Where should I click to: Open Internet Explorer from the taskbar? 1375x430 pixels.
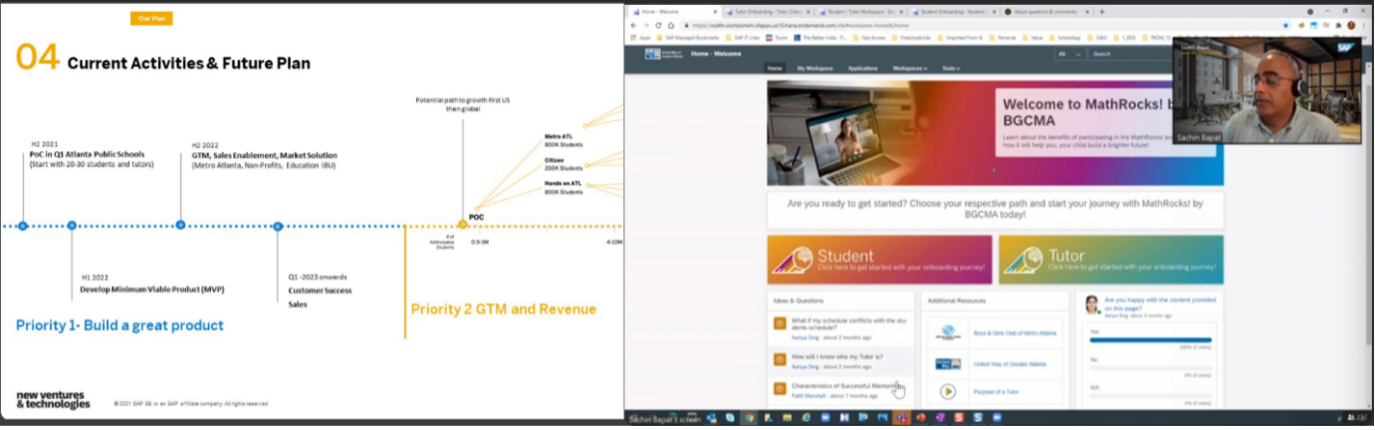point(806,417)
